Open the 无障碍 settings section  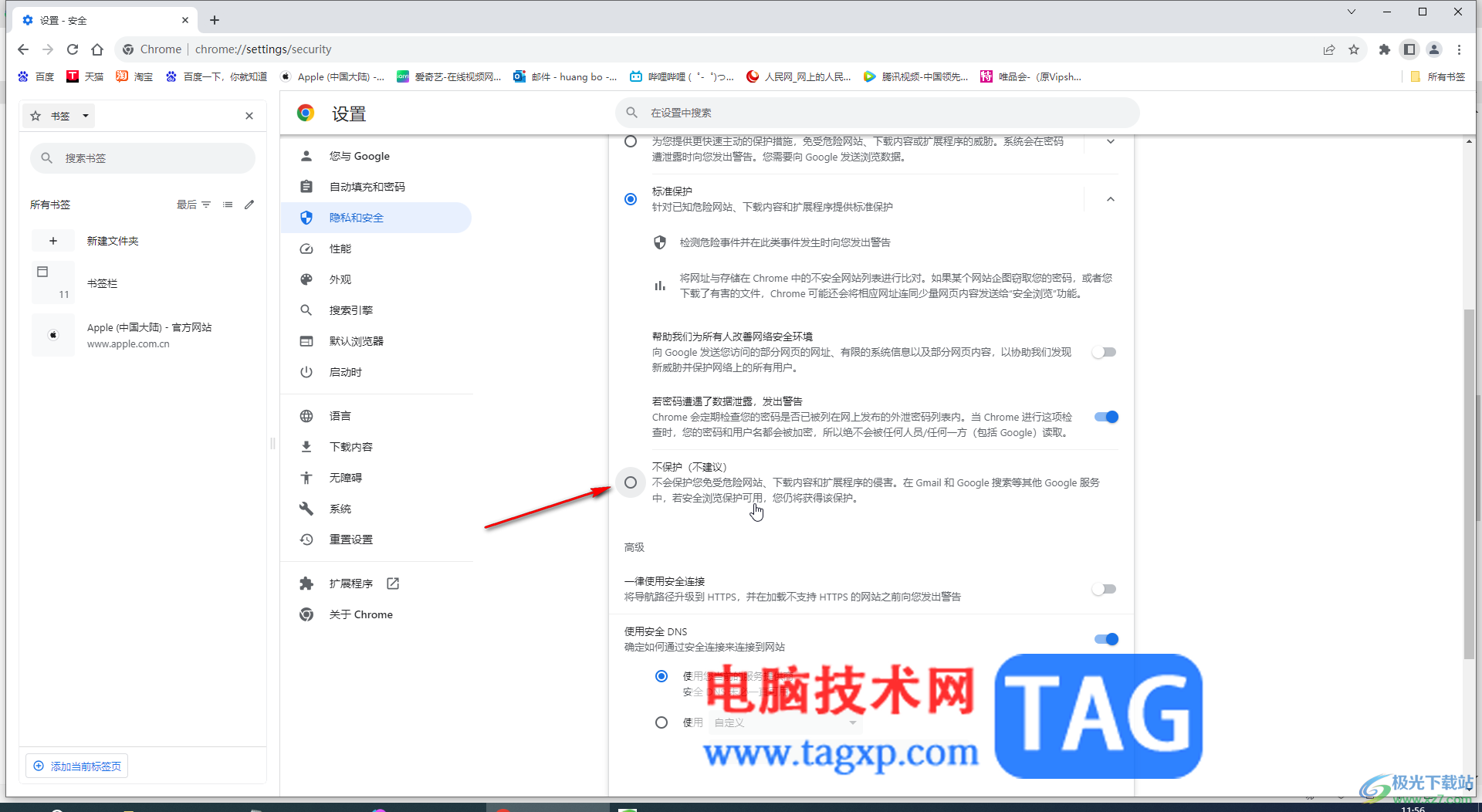click(x=377, y=478)
